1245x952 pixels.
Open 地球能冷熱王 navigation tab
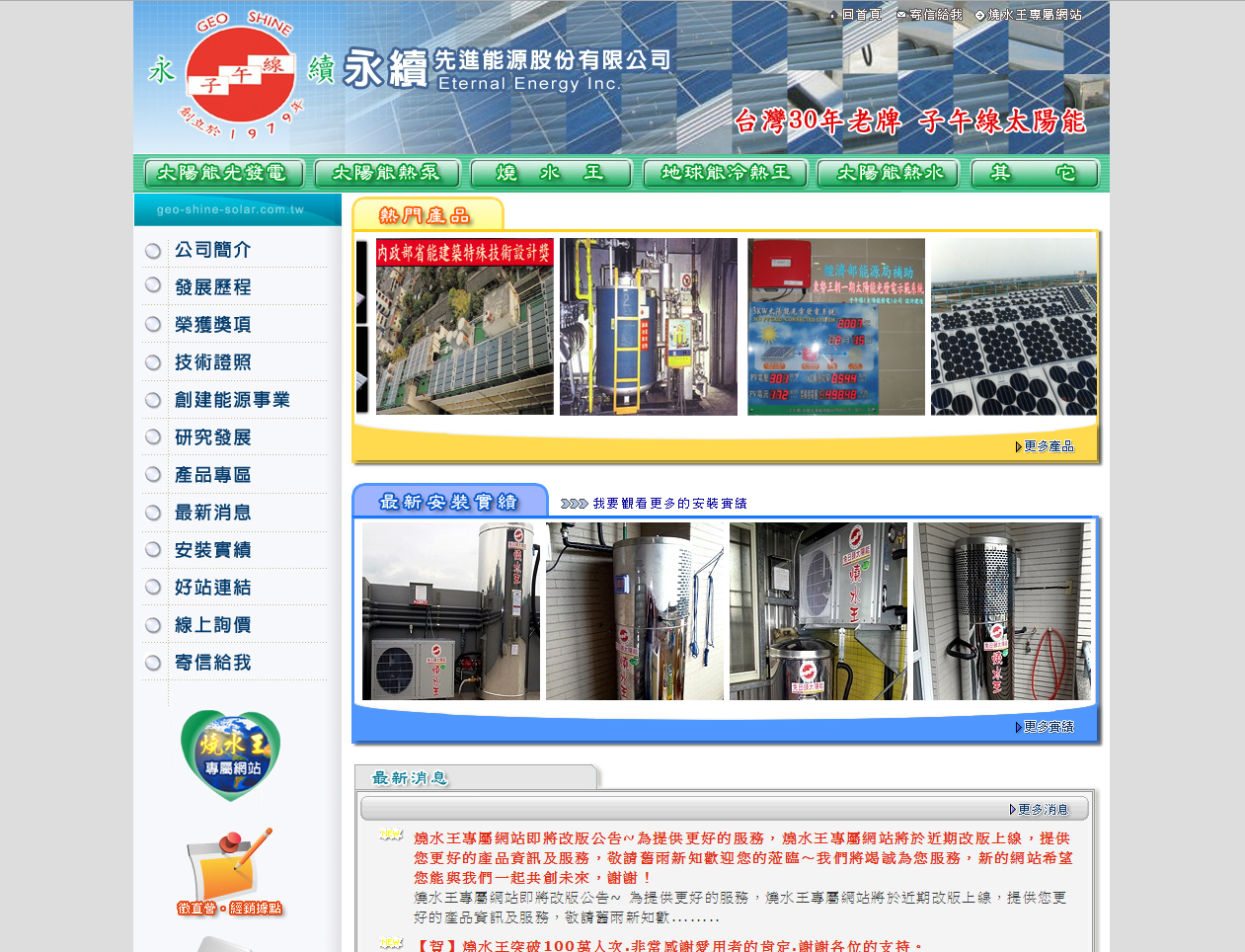(726, 174)
